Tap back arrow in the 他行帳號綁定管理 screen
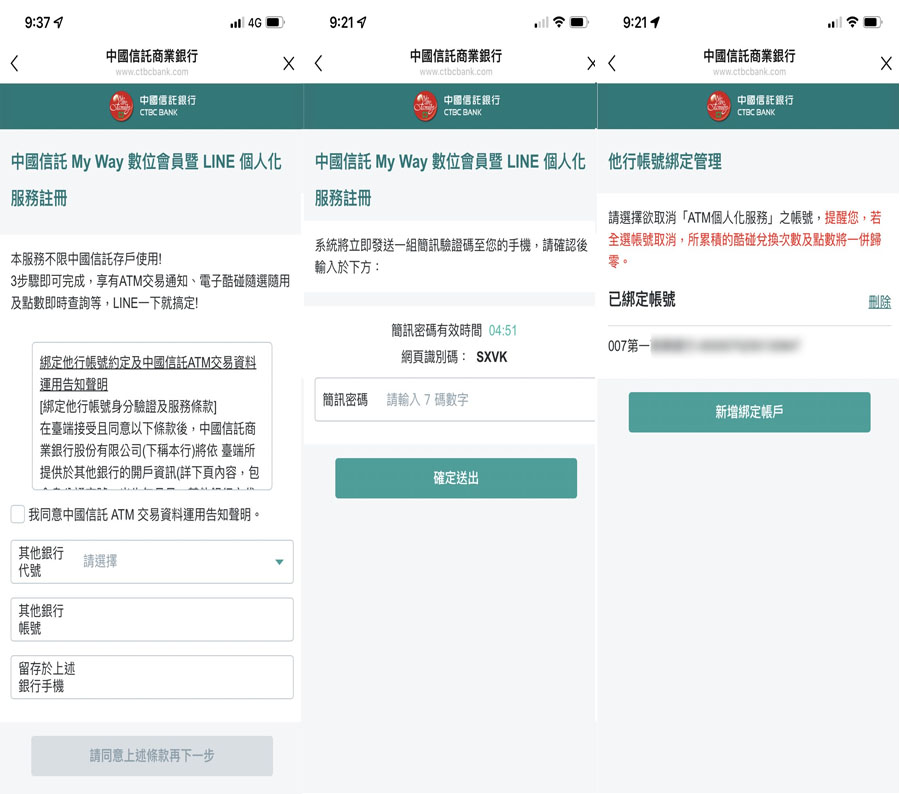Screen dimensions: 900x794 click(x=611, y=63)
